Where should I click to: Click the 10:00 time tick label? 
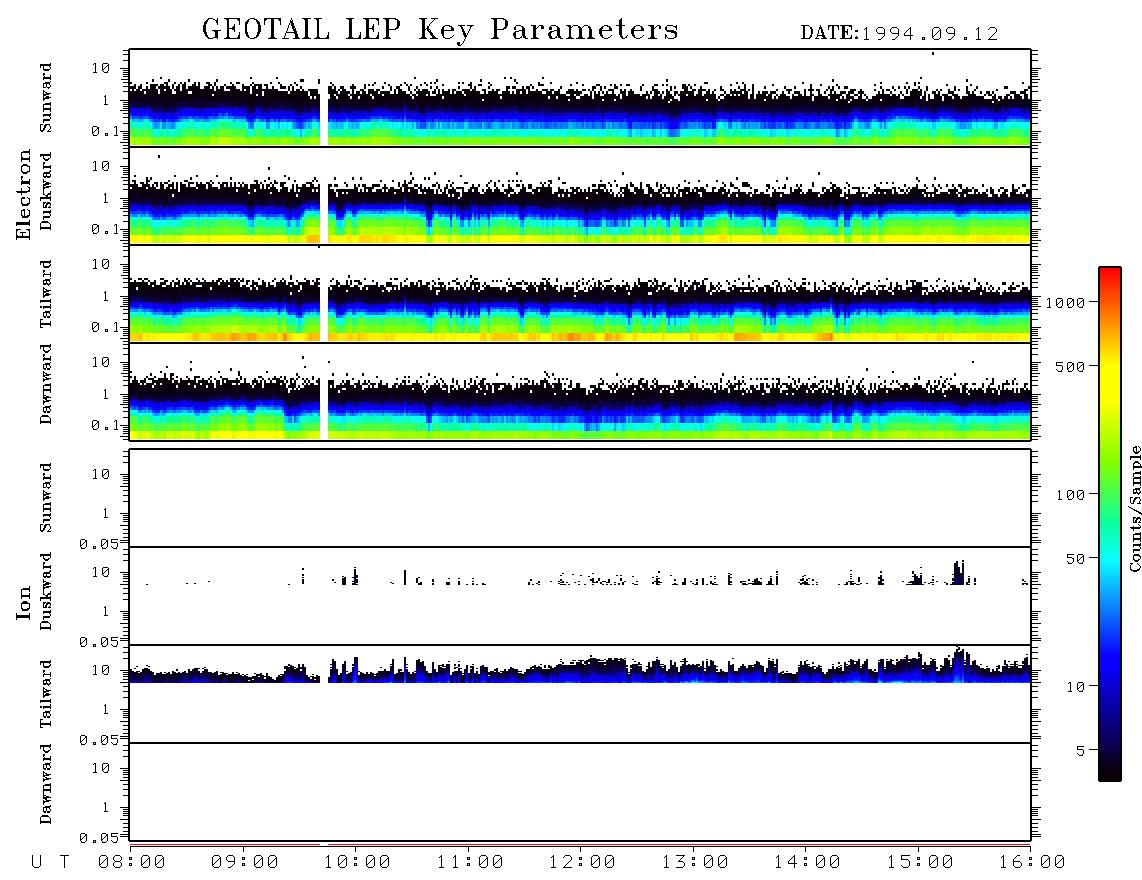357,863
